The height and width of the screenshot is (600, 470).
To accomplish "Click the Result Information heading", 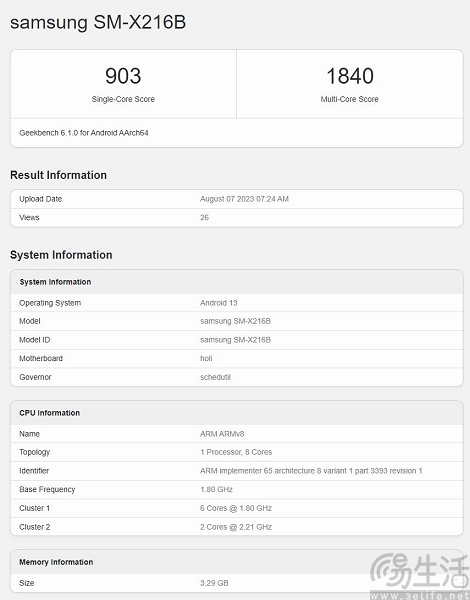I will click(59, 175).
